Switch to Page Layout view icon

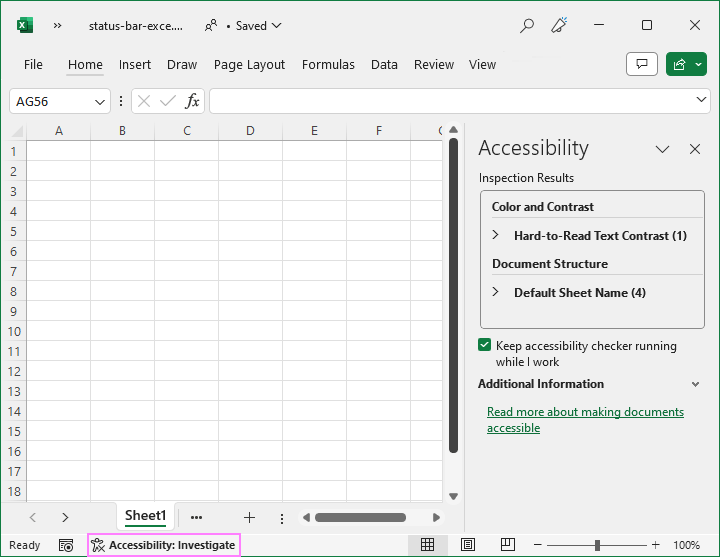click(x=467, y=545)
